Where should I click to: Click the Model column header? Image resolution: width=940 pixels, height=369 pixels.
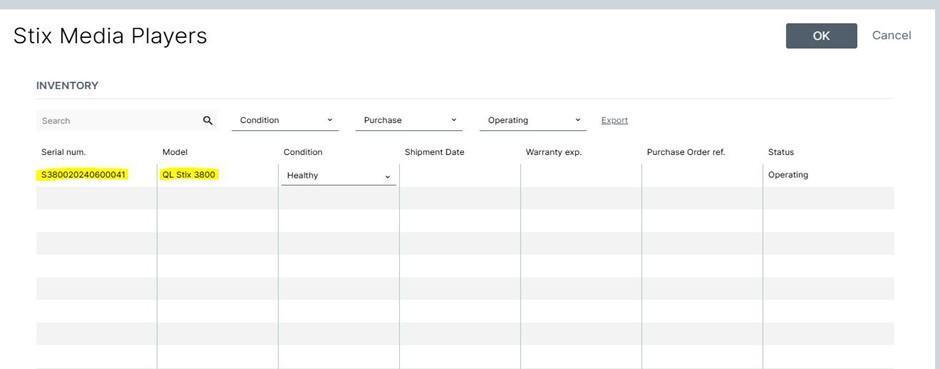(x=175, y=152)
